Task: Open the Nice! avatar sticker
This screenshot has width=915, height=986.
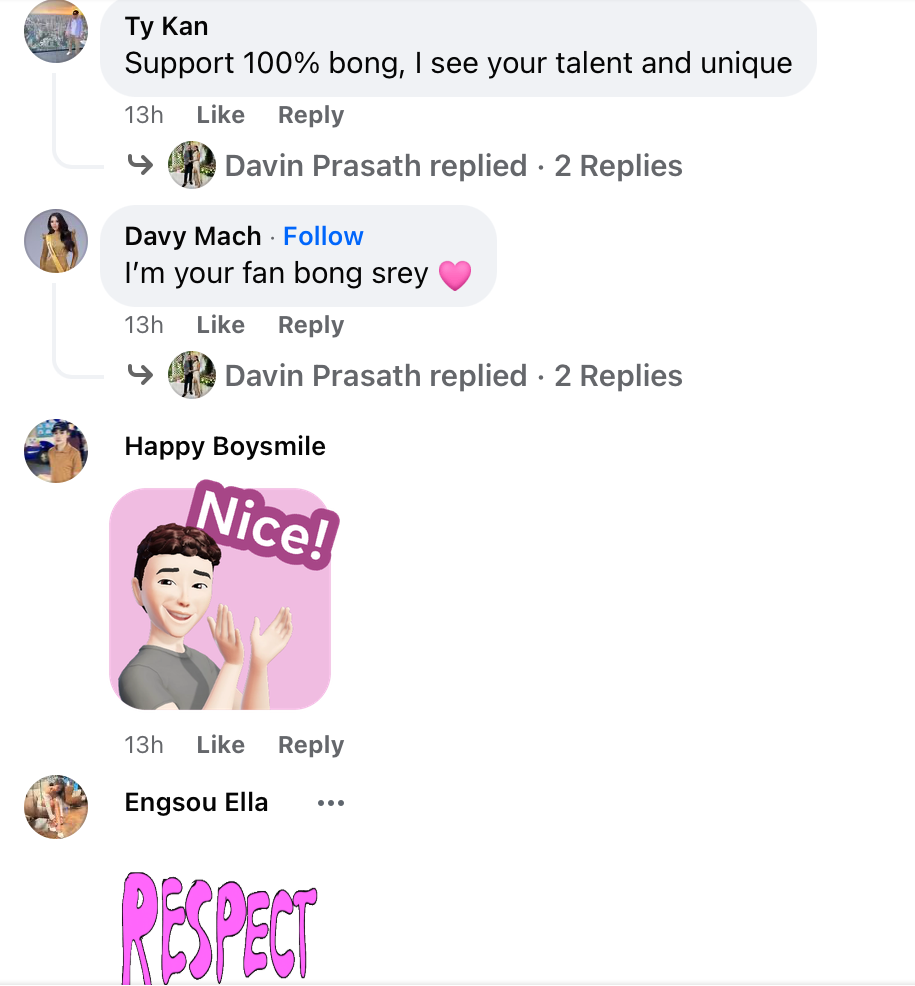Action: click(x=220, y=598)
